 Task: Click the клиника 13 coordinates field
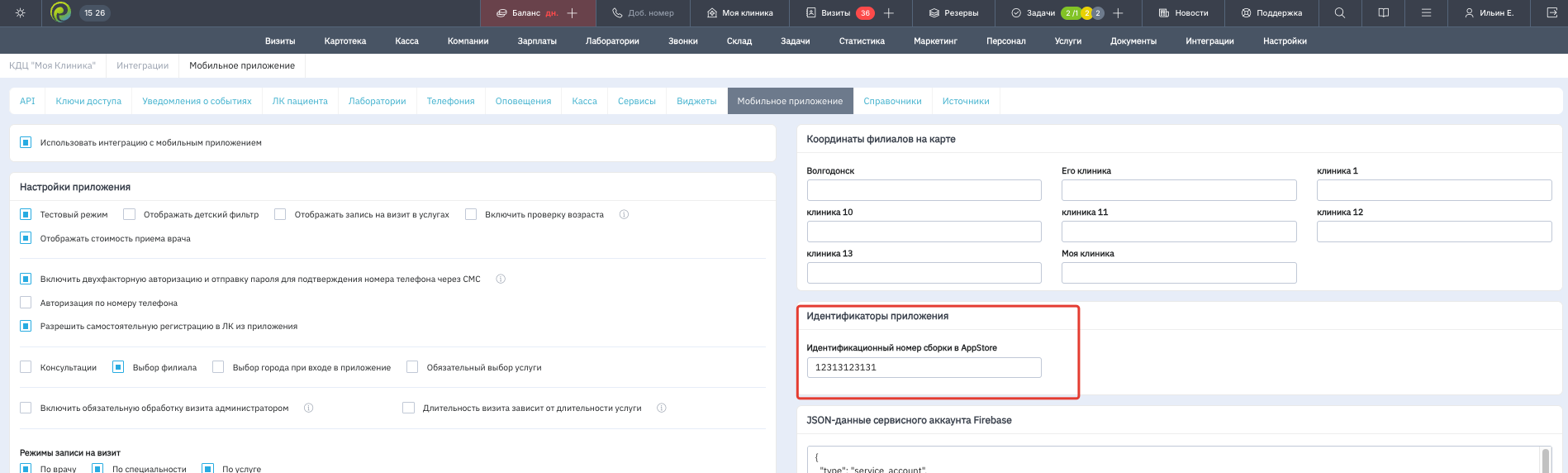[x=924, y=273]
